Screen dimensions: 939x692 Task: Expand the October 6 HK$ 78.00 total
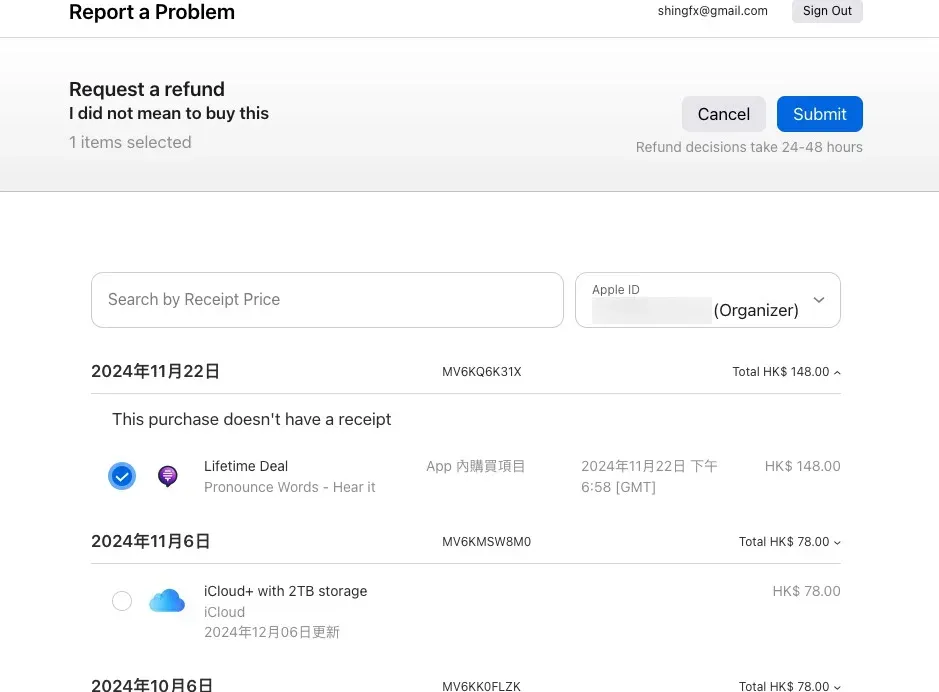[x=789, y=686]
